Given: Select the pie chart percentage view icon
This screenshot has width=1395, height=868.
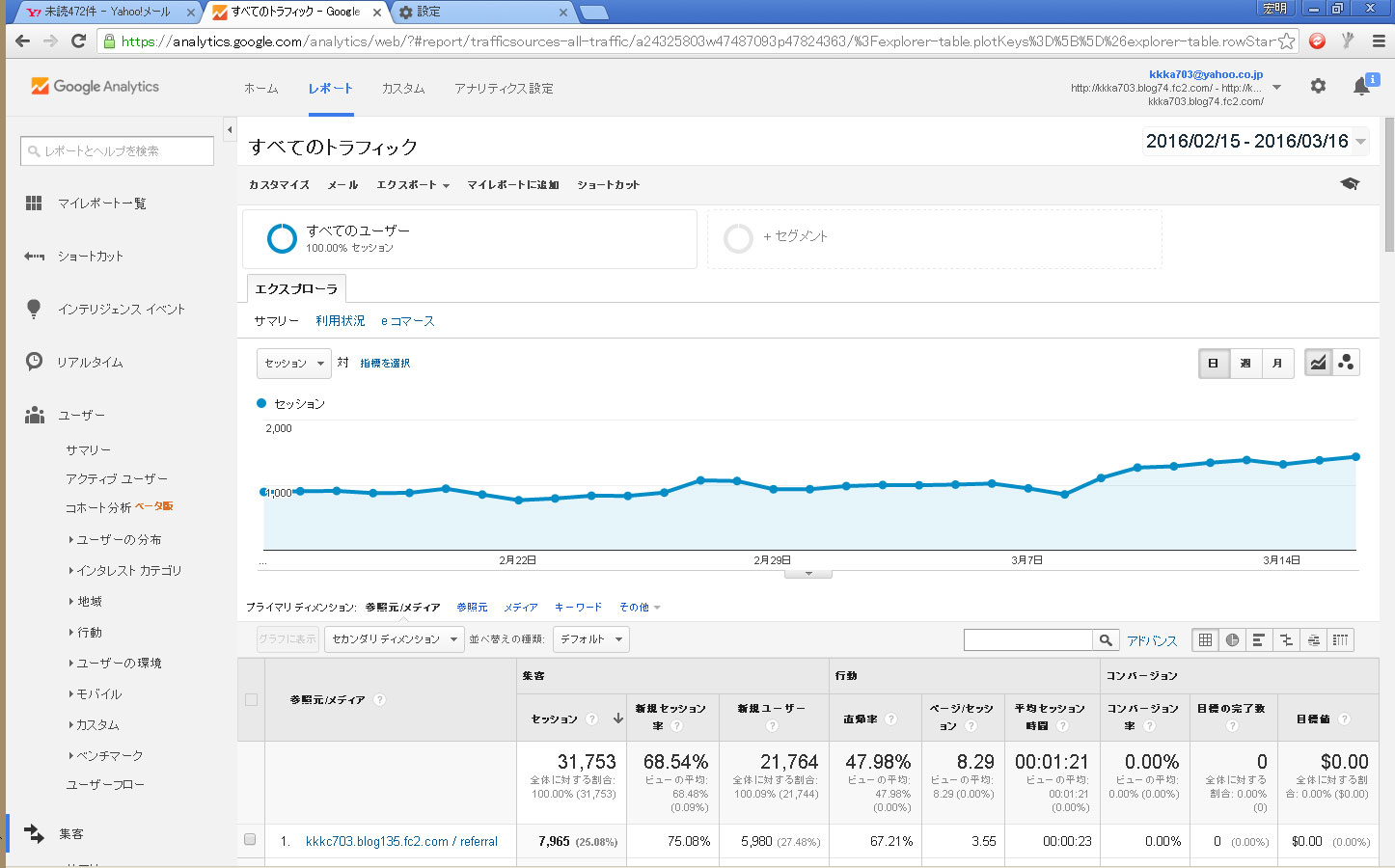Looking at the screenshot, I should (1232, 639).
